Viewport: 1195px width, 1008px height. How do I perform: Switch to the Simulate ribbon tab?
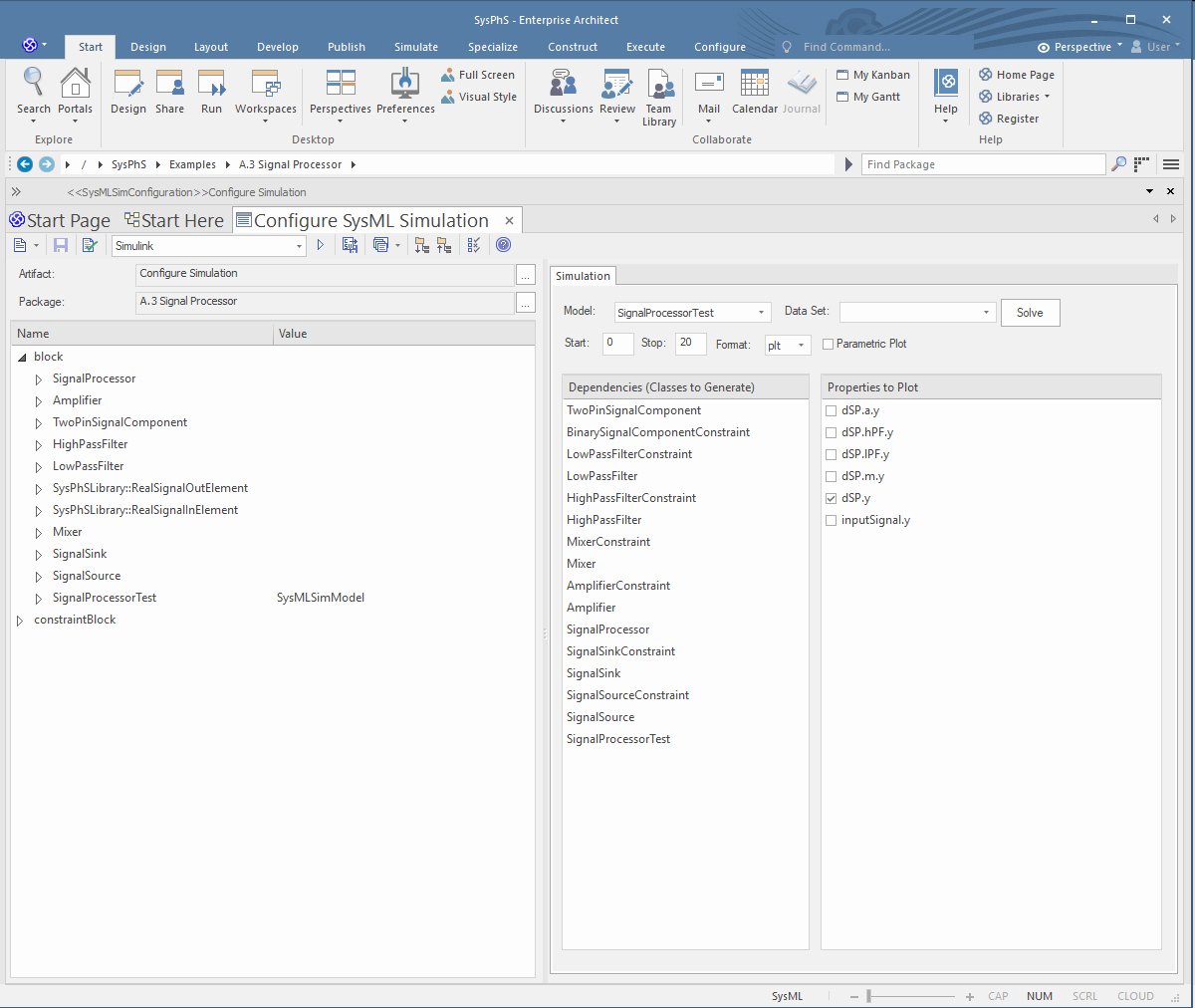click(415, 47)
